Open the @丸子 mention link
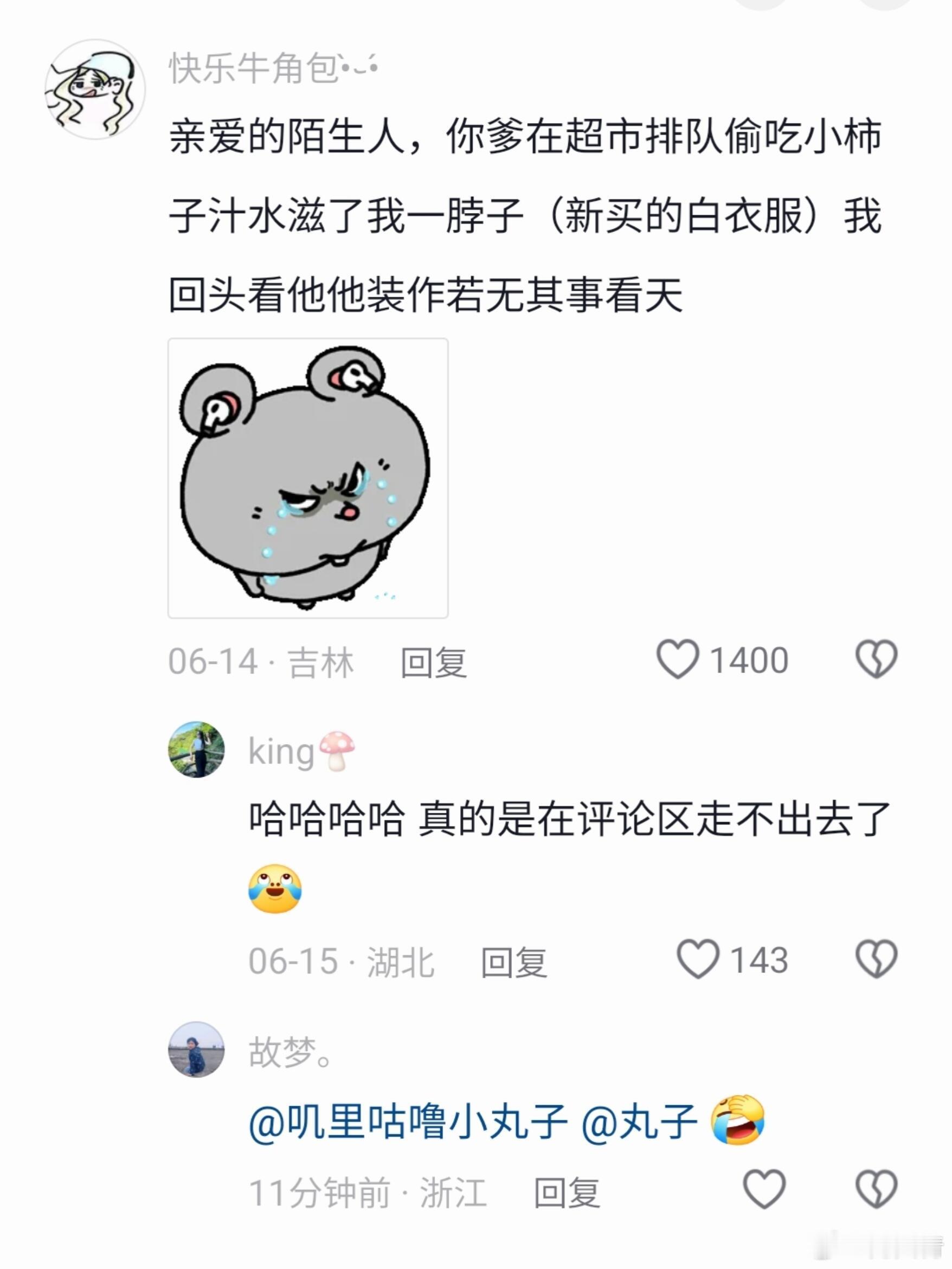 pyautogui.click(x=639, y=1121)
